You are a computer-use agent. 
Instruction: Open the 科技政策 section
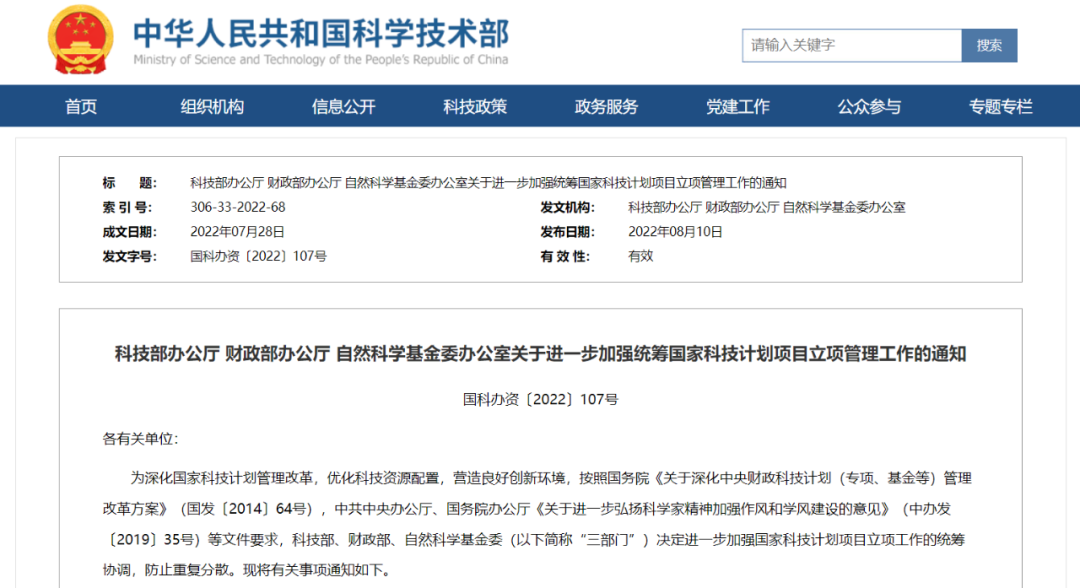(x=475, y=106)
